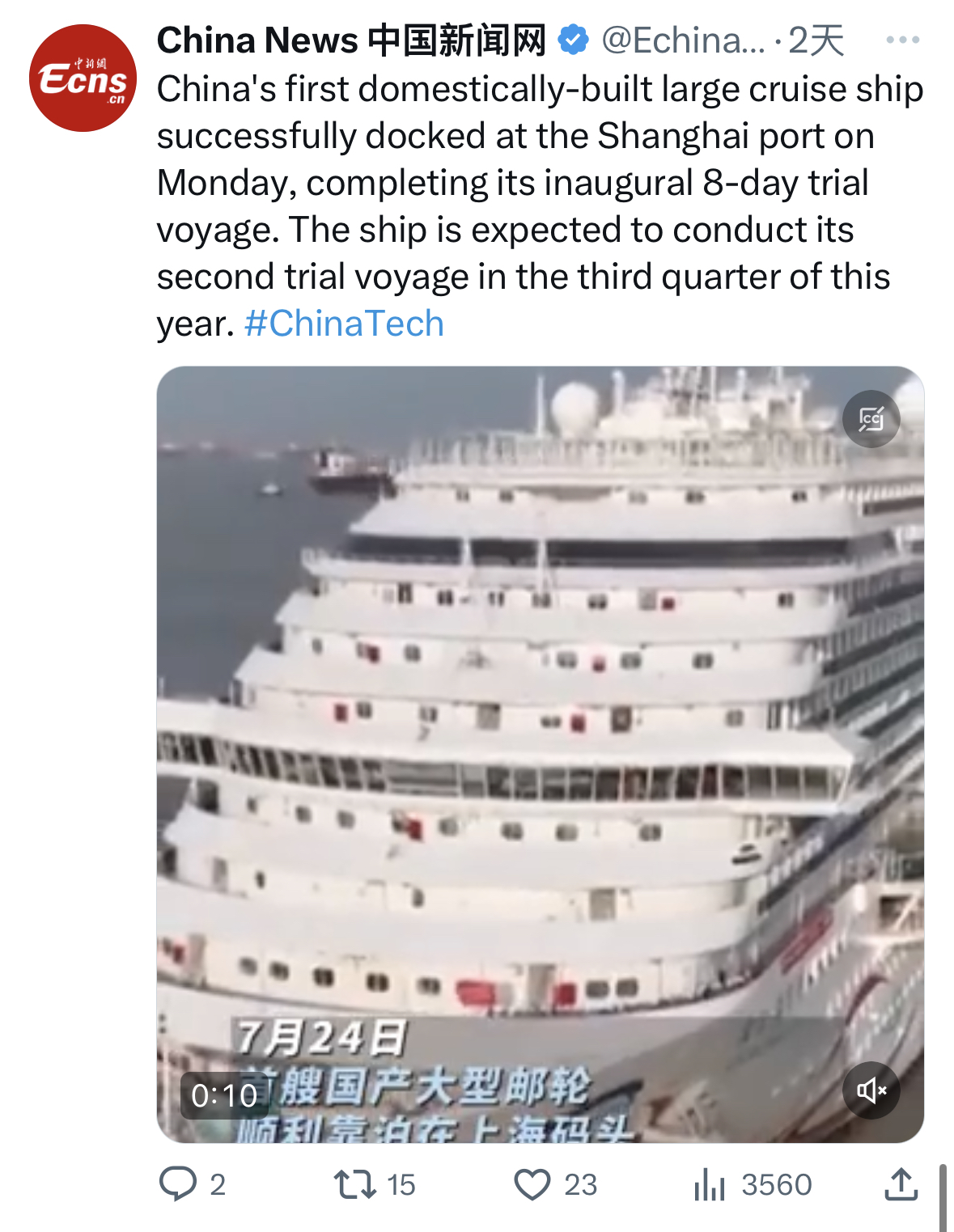Image resolution: width=954 pixels, height=1232 pixels.
Task: Click the like count number 23
Action: [x=580, y=1185]
